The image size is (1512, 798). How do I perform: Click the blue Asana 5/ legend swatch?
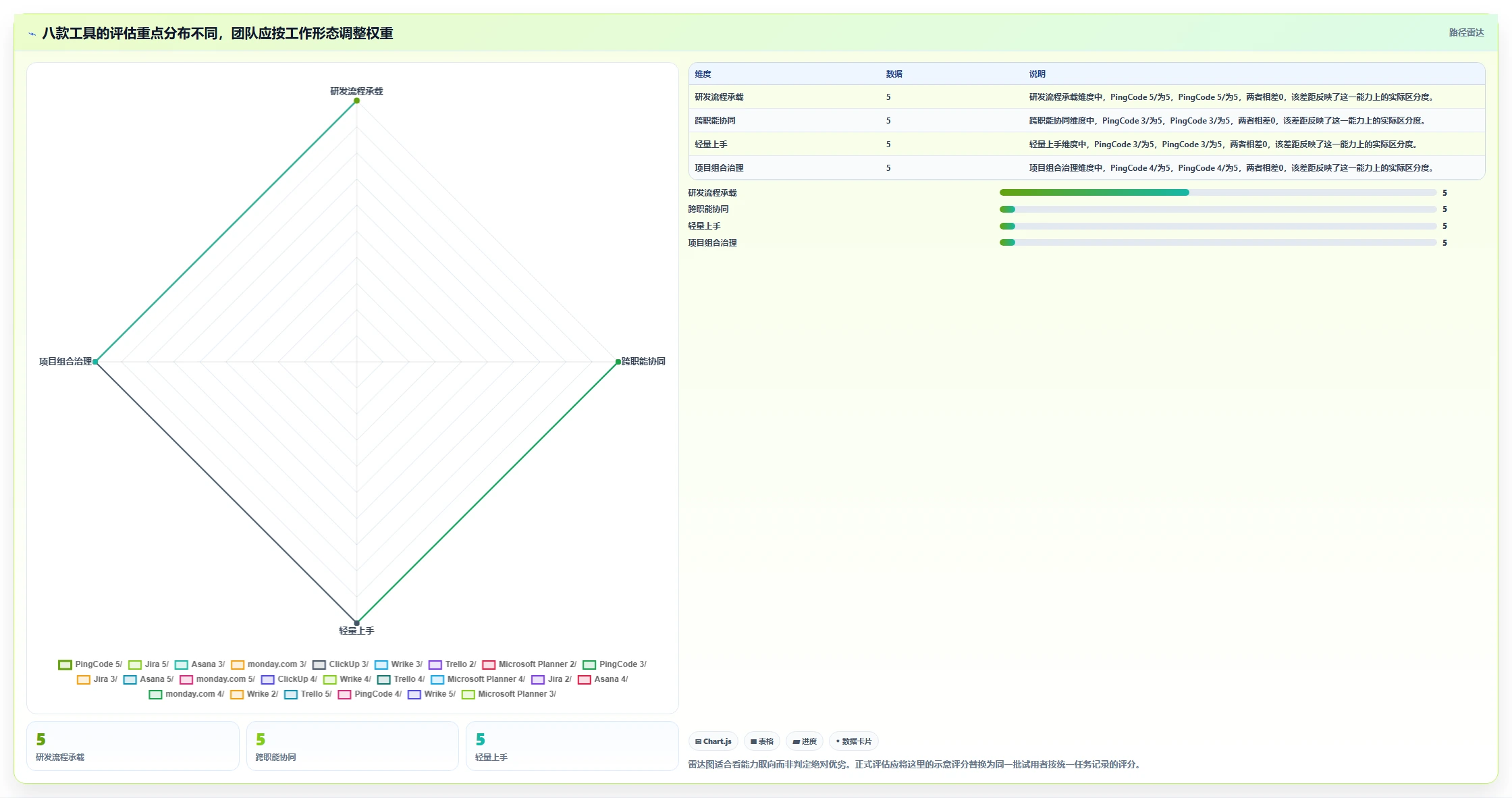tap(130, 679)
